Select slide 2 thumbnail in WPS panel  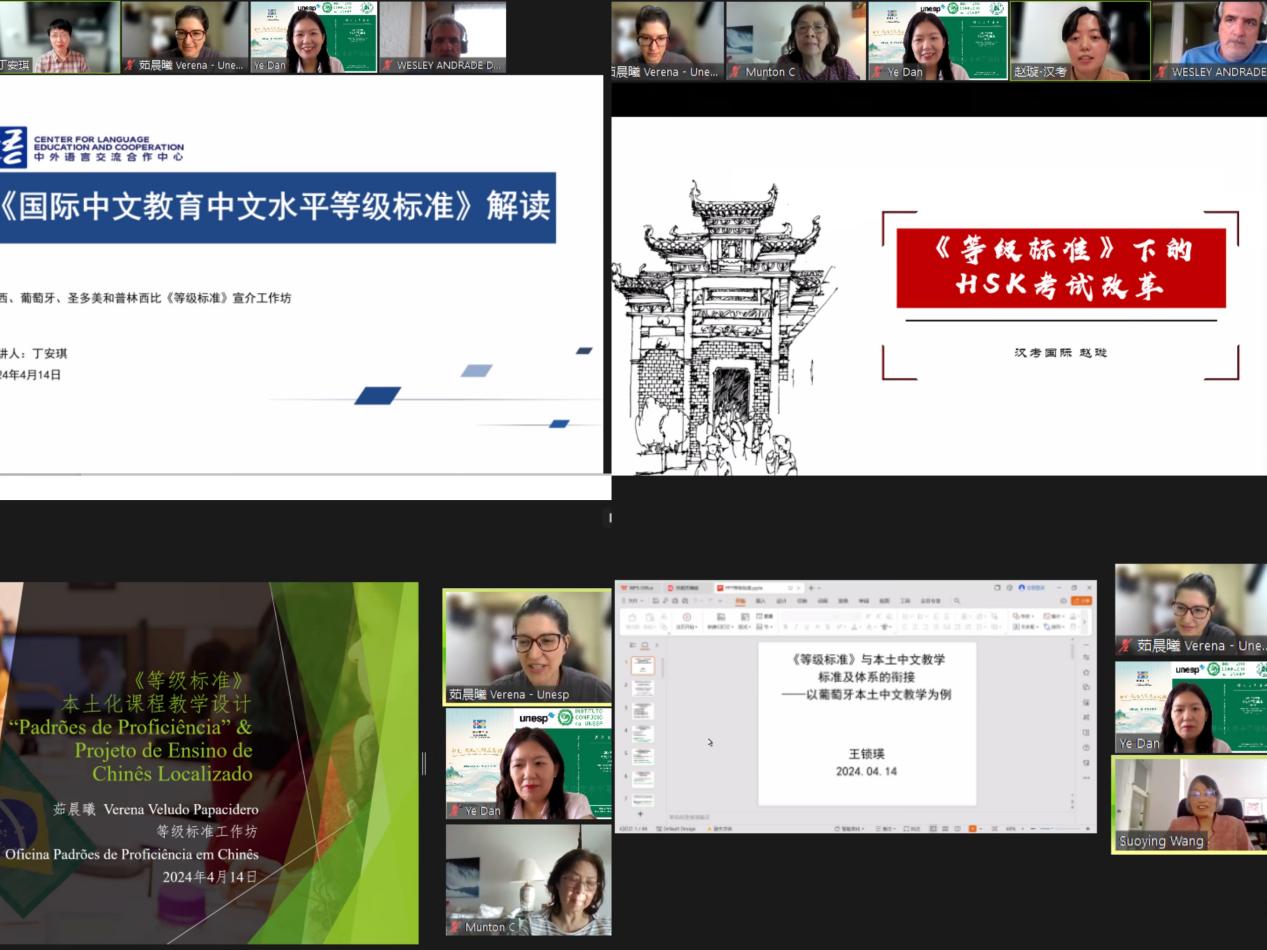tap(644, 688)
